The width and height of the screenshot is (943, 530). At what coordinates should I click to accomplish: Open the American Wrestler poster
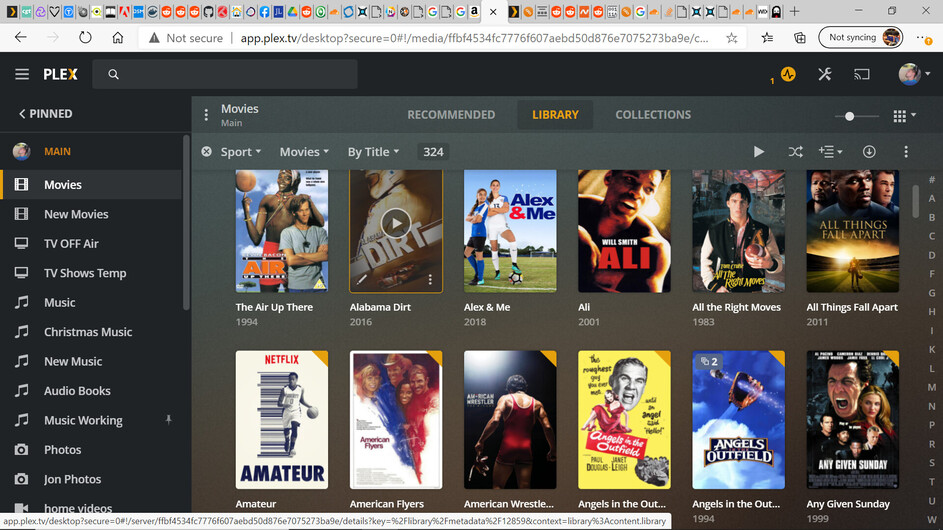tap(510, 420)
